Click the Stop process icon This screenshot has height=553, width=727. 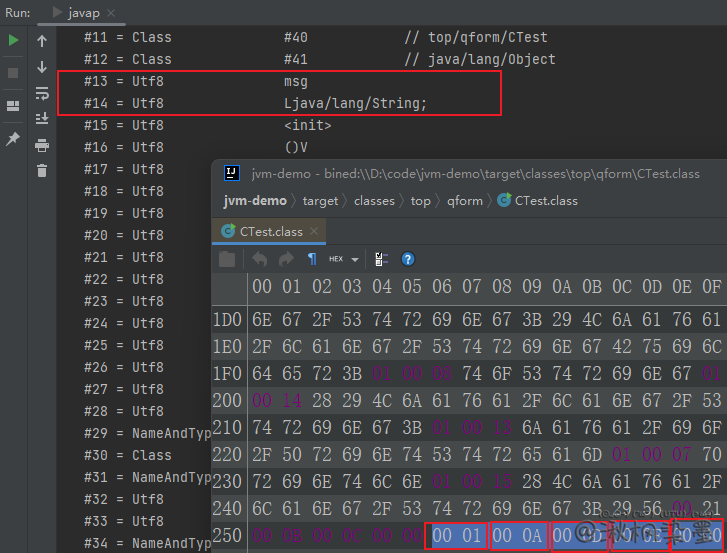tap(13, 73)
